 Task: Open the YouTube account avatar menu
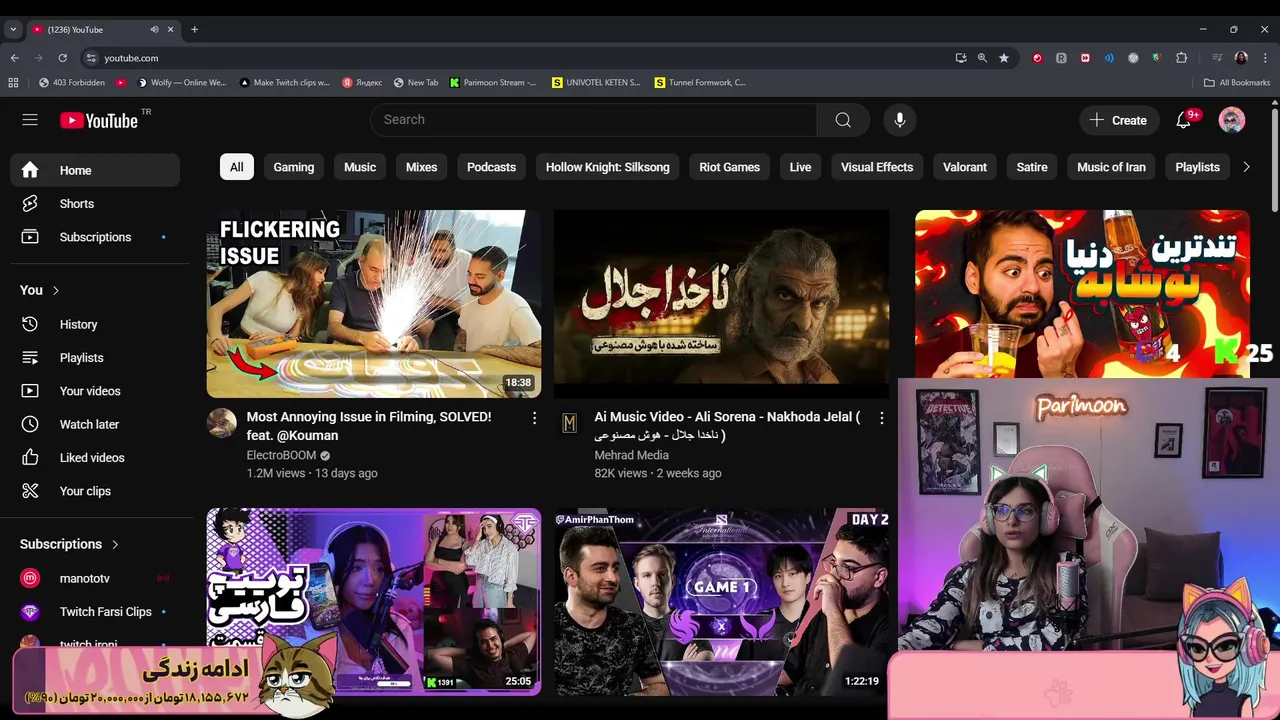[x=1232, y=120]
